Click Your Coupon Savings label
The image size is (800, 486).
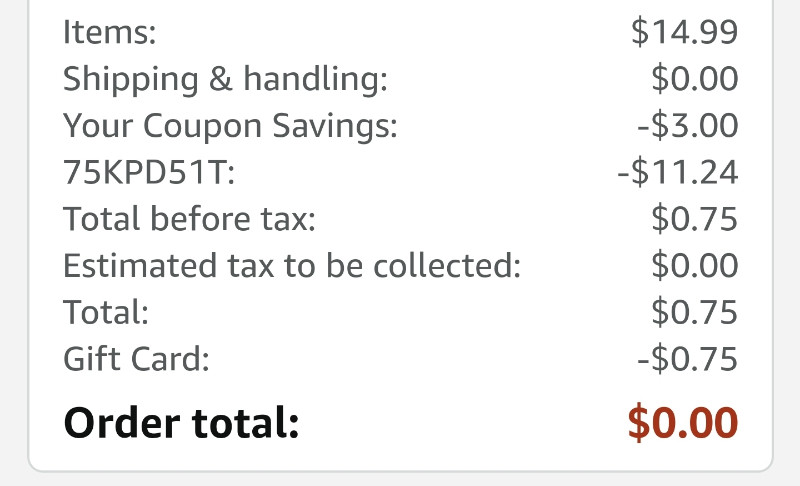pyautogui.click(x=230, y=125)
